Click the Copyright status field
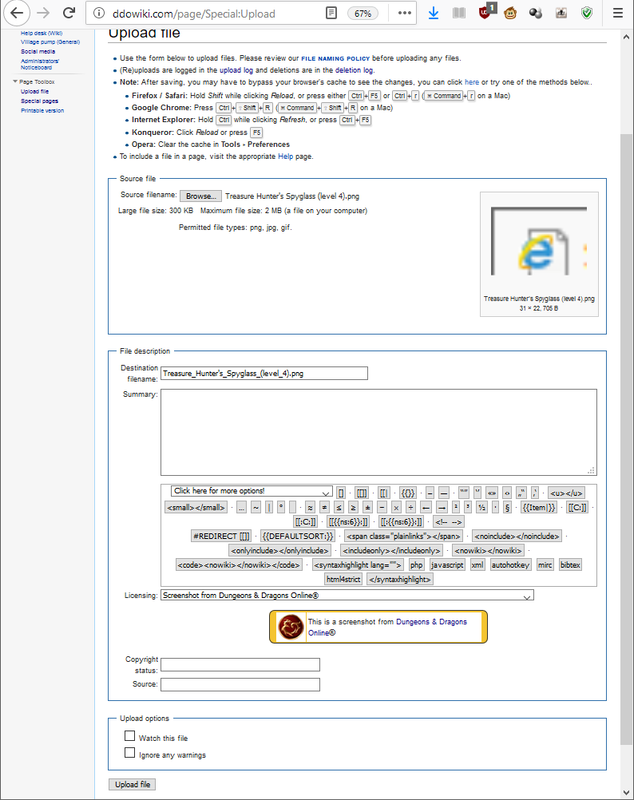 (x=240, y=665)
